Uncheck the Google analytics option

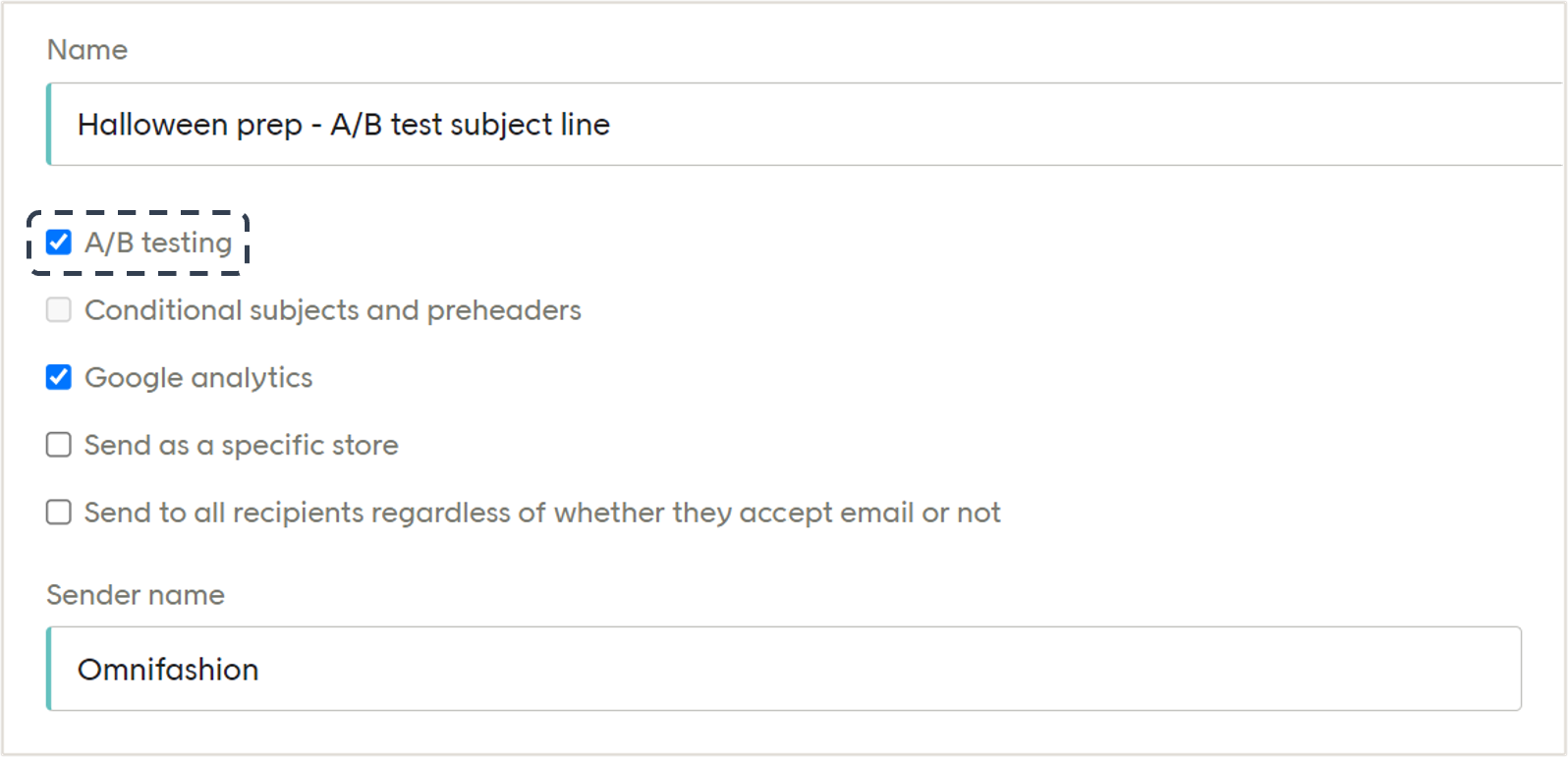58,377
